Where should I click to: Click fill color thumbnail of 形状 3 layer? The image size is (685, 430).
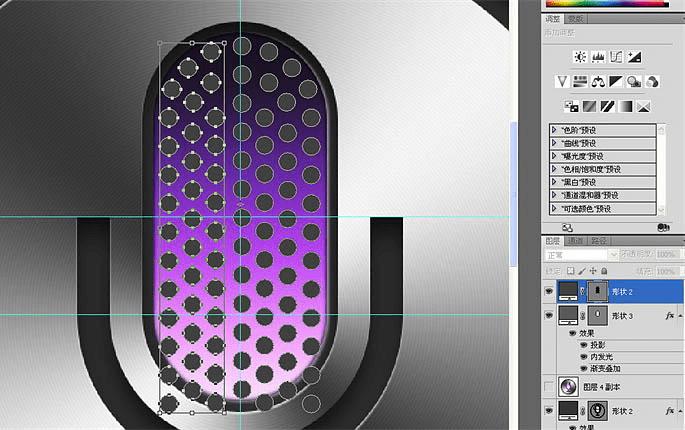[x=568, y=316]
